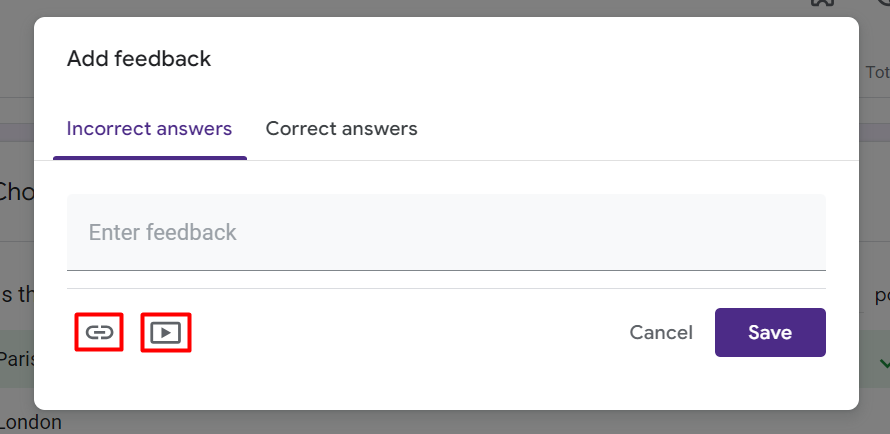The image size is (890, 434).
Task: Click the underline beneath Enter feedback field
Action: pyautogui.click(x=446, y=269)
